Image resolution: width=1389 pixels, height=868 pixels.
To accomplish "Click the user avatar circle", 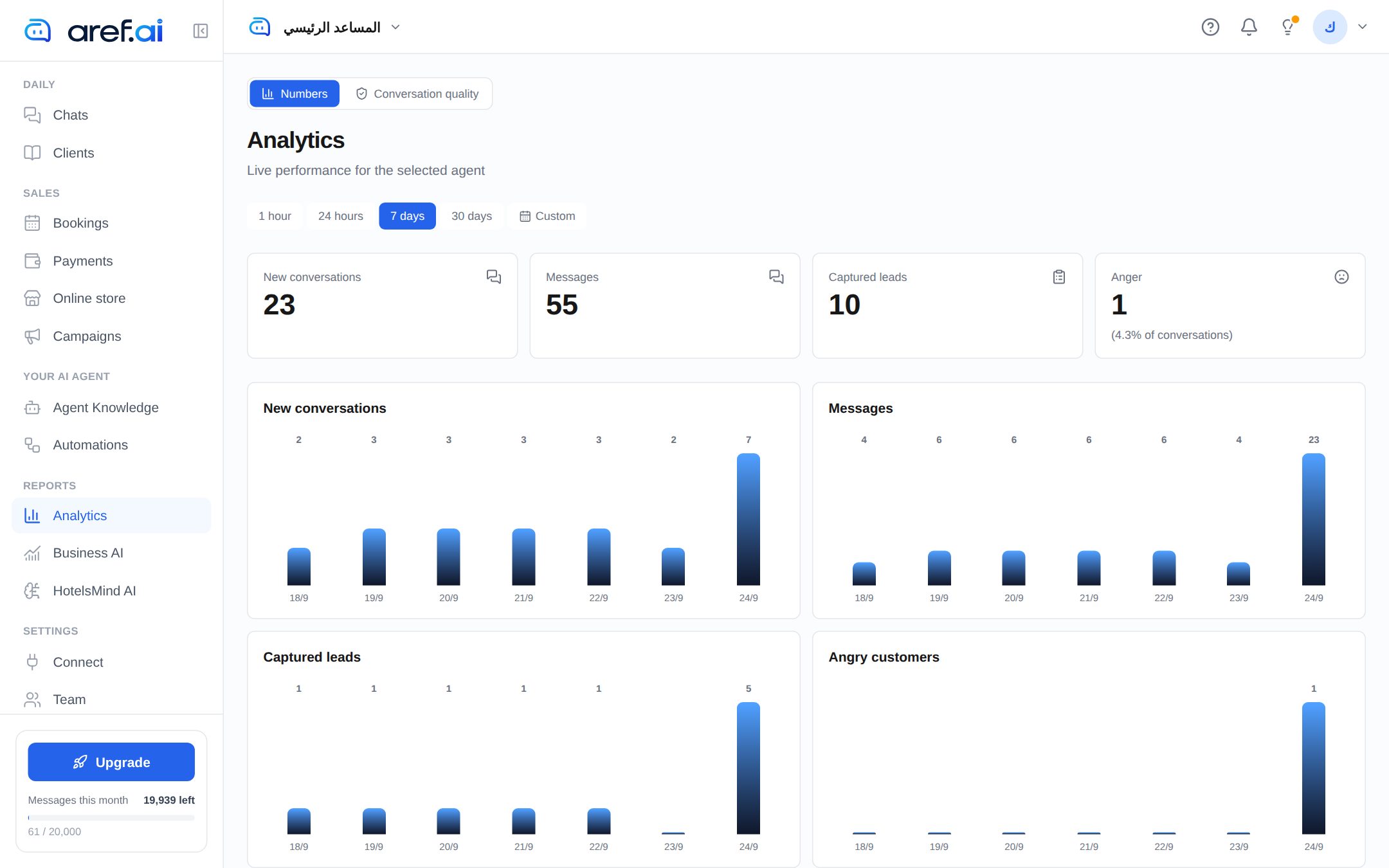I will tap(1330, 27).
